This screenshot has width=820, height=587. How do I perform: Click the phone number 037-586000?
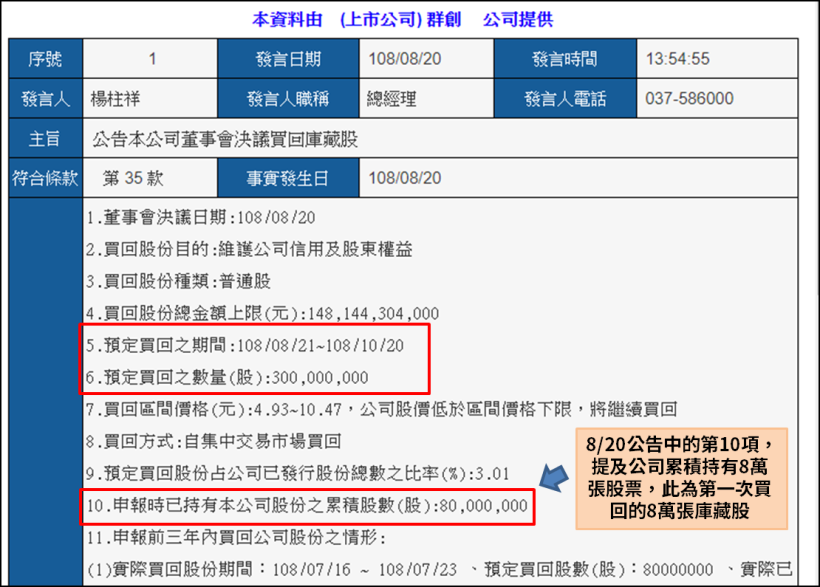click(689, 98)
